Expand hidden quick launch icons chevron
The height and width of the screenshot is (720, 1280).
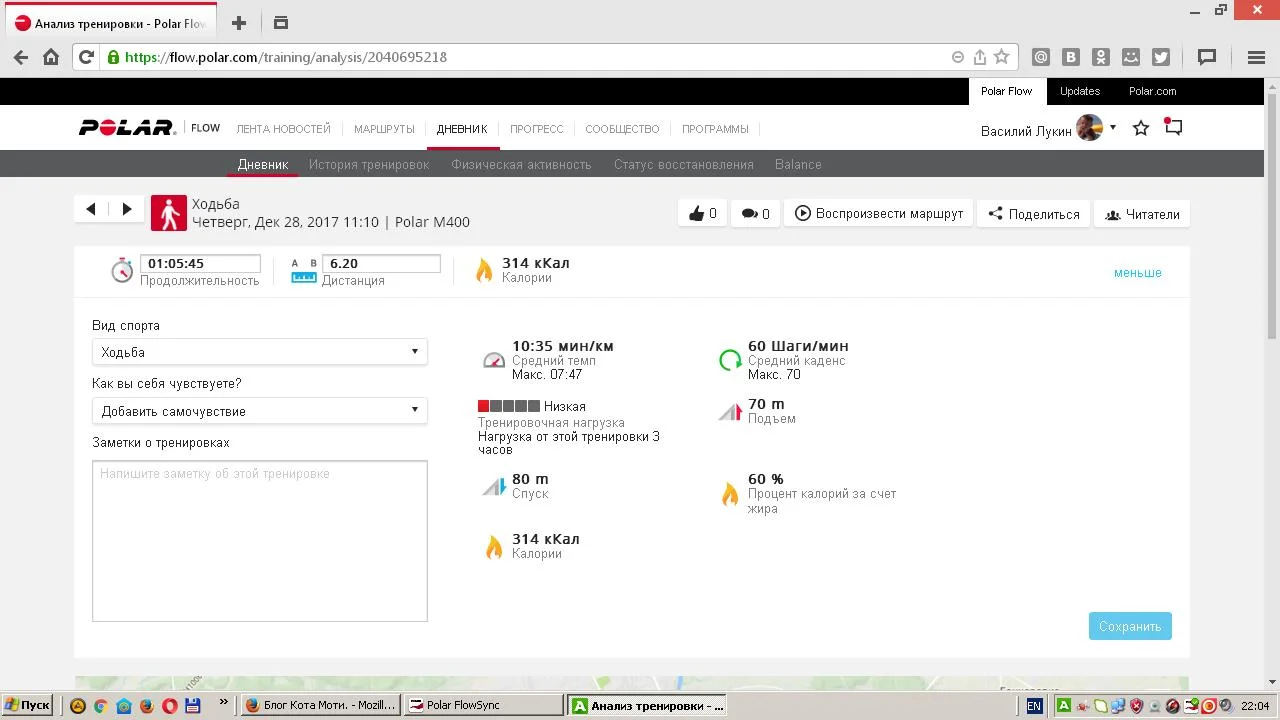pyautogui.click(x=223, y=703)
